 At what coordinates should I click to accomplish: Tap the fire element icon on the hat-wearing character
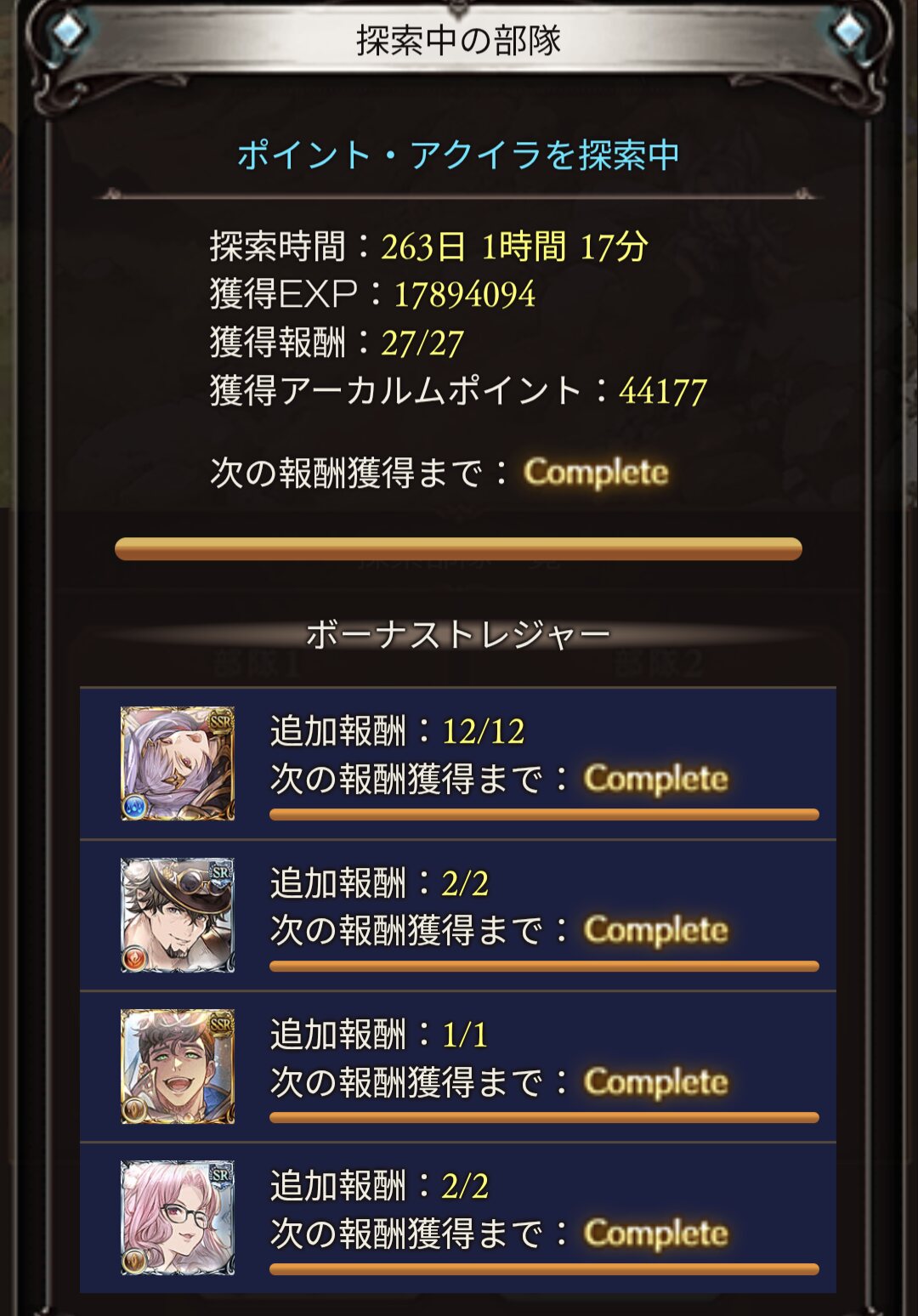135,958
